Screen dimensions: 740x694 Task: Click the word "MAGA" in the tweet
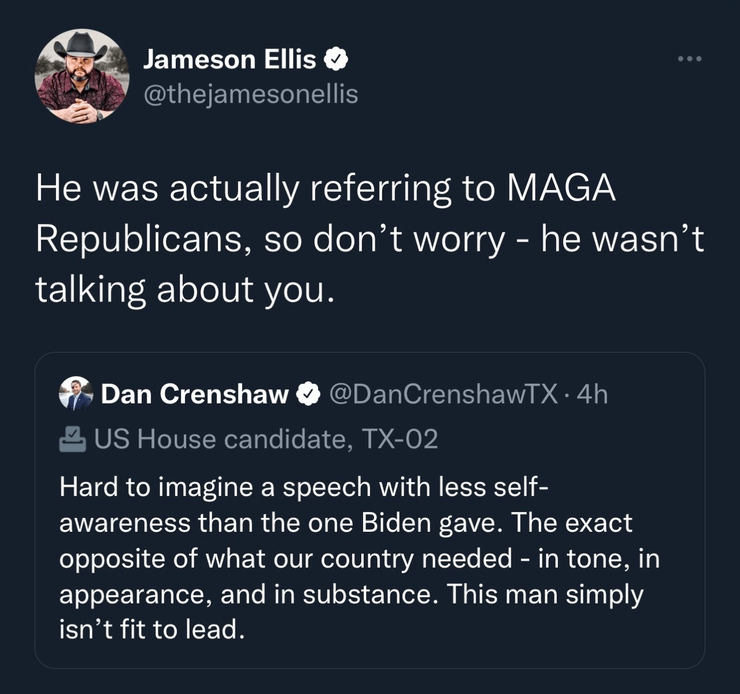click(x=562, y=190)
